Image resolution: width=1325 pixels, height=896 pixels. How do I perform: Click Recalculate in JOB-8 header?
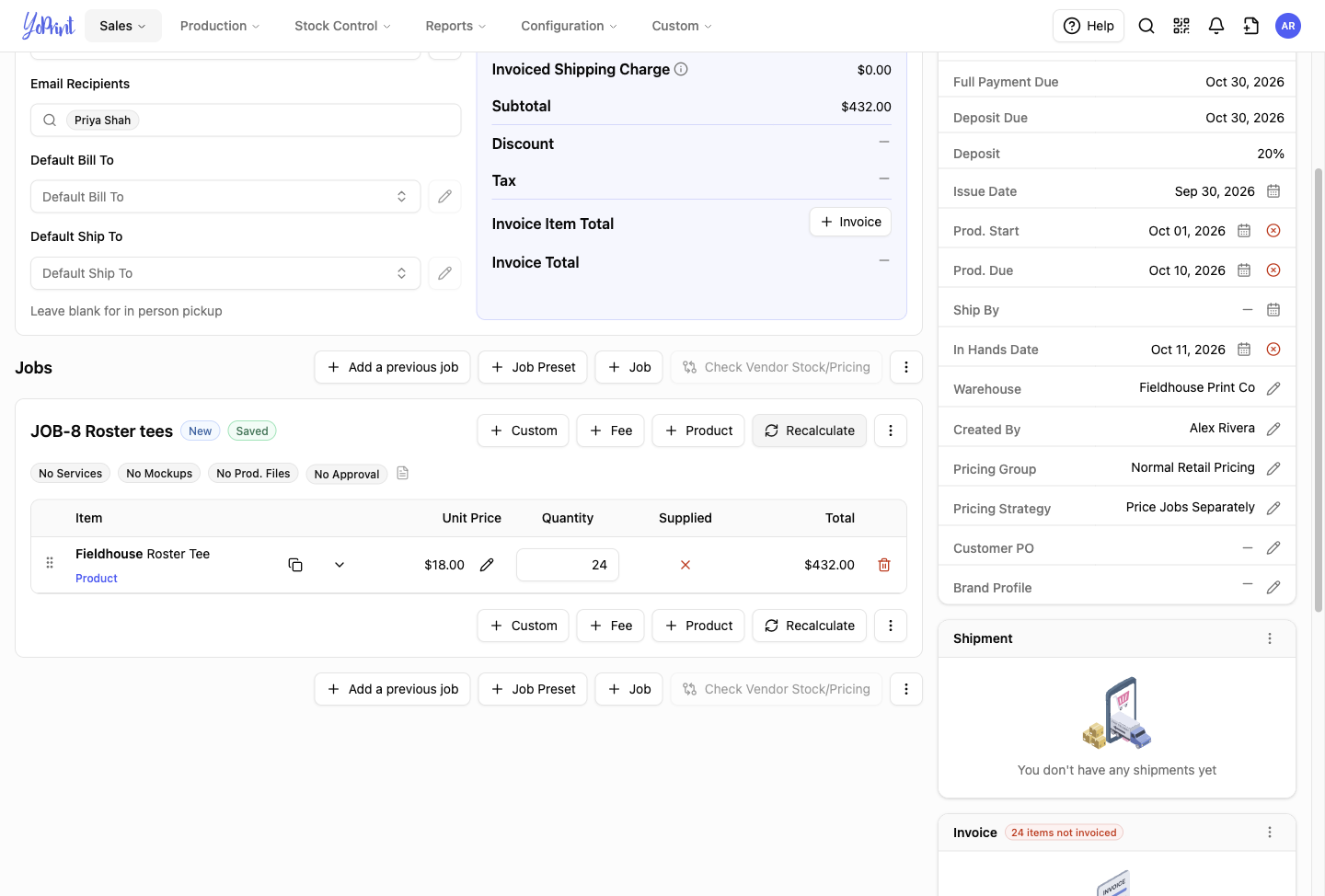pyautogui.click(x=810, y=431)
